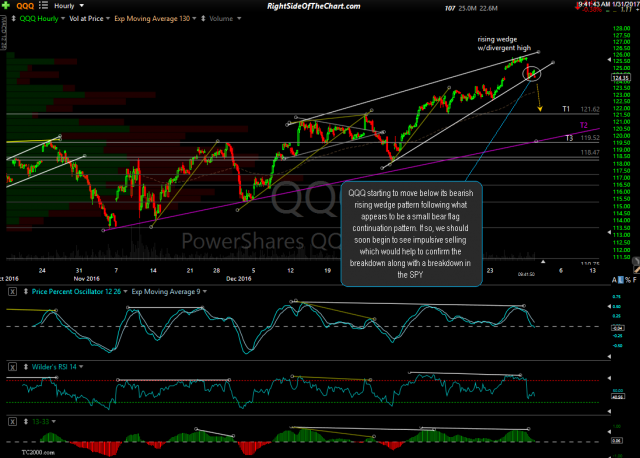Click the Dec 2016 date label
640x458 pixels.
[239, 278]
